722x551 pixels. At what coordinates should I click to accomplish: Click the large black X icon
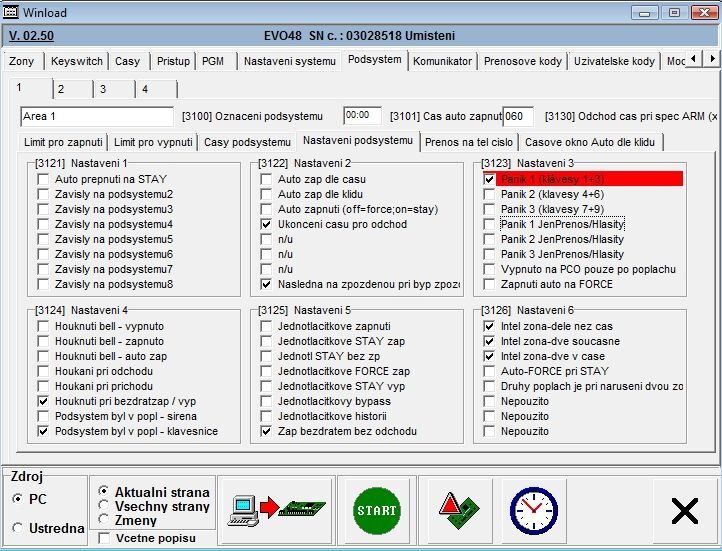[x=684, y=511]
